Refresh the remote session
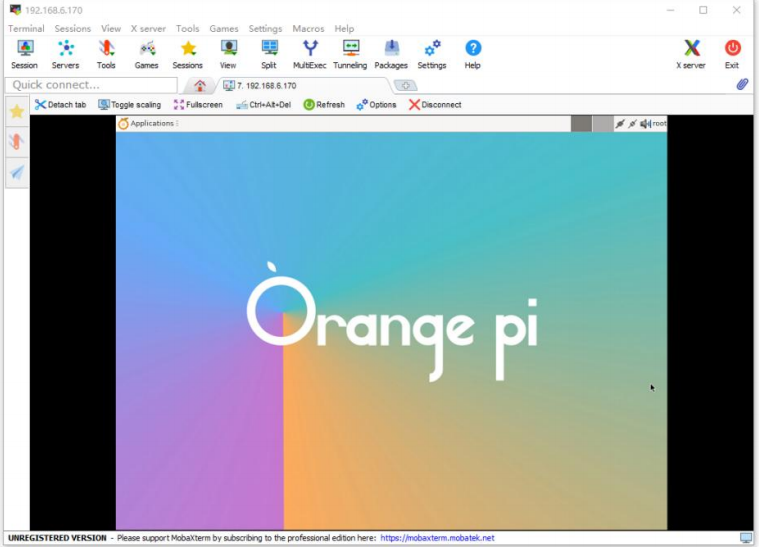 pos(324,105)
